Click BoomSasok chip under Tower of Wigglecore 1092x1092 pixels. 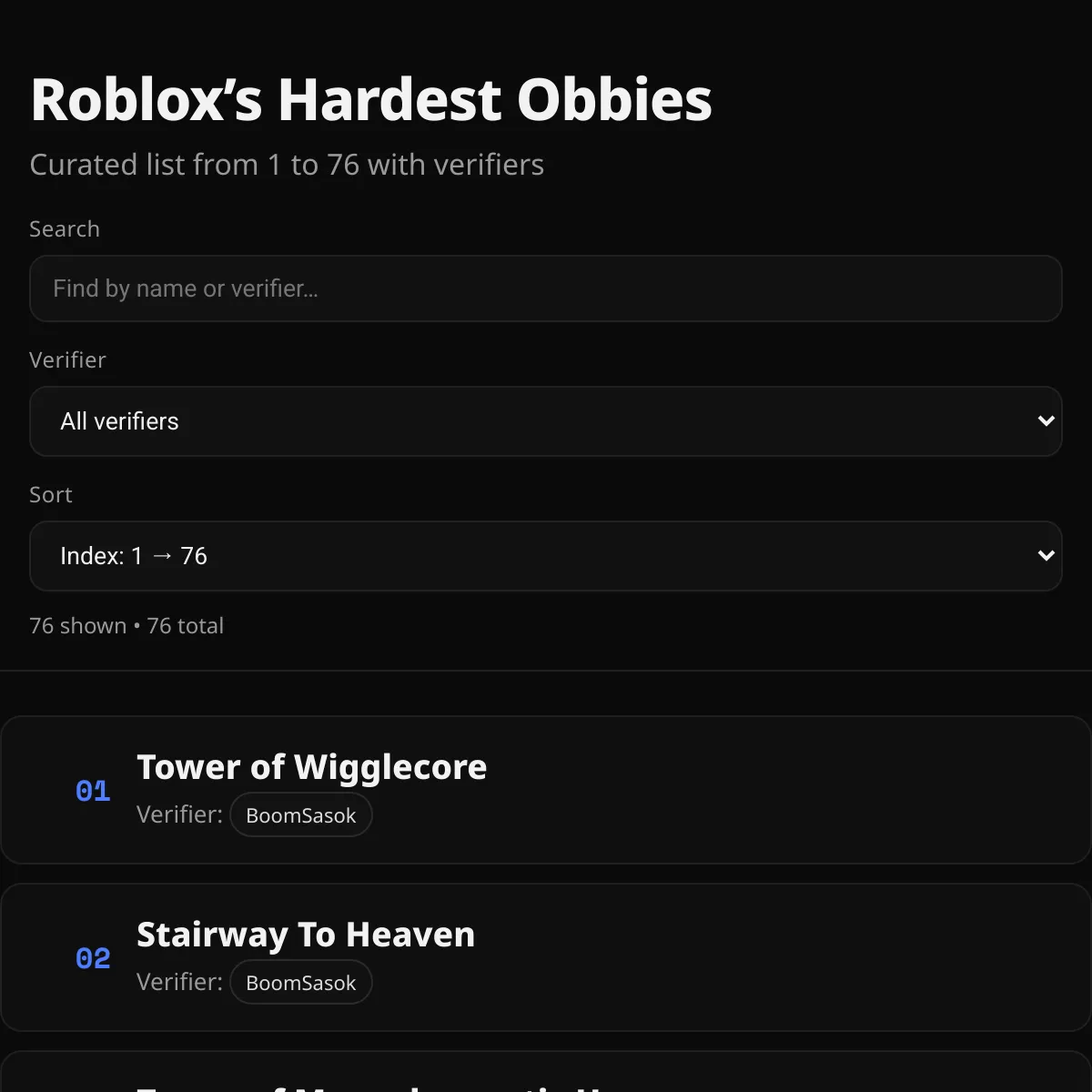point(300,815)
